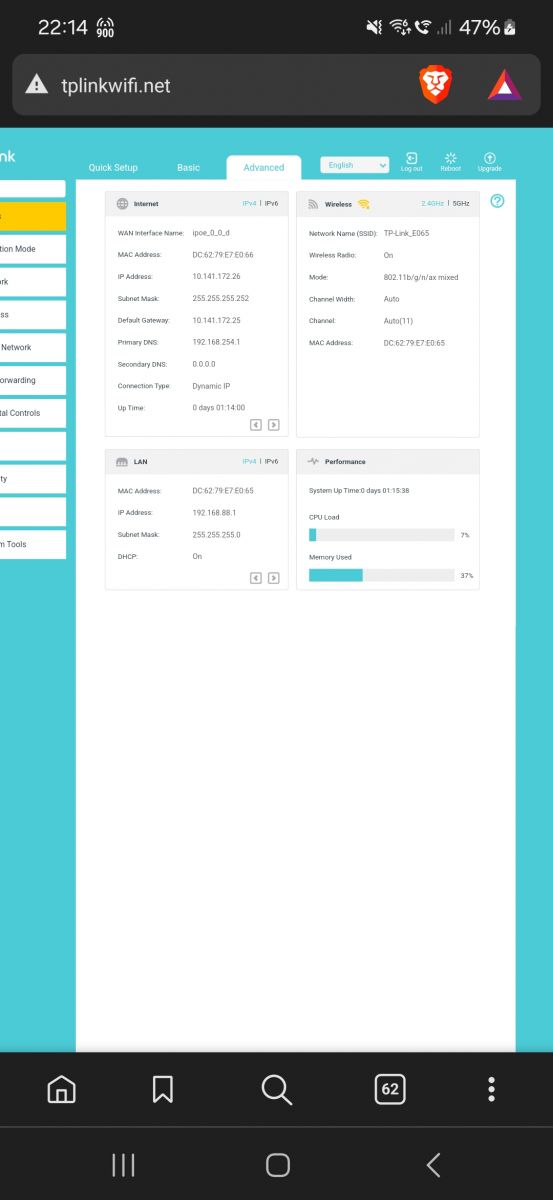
Task: Open bookmarks icon in bottom bar
Action: (x=163, y=1089)
